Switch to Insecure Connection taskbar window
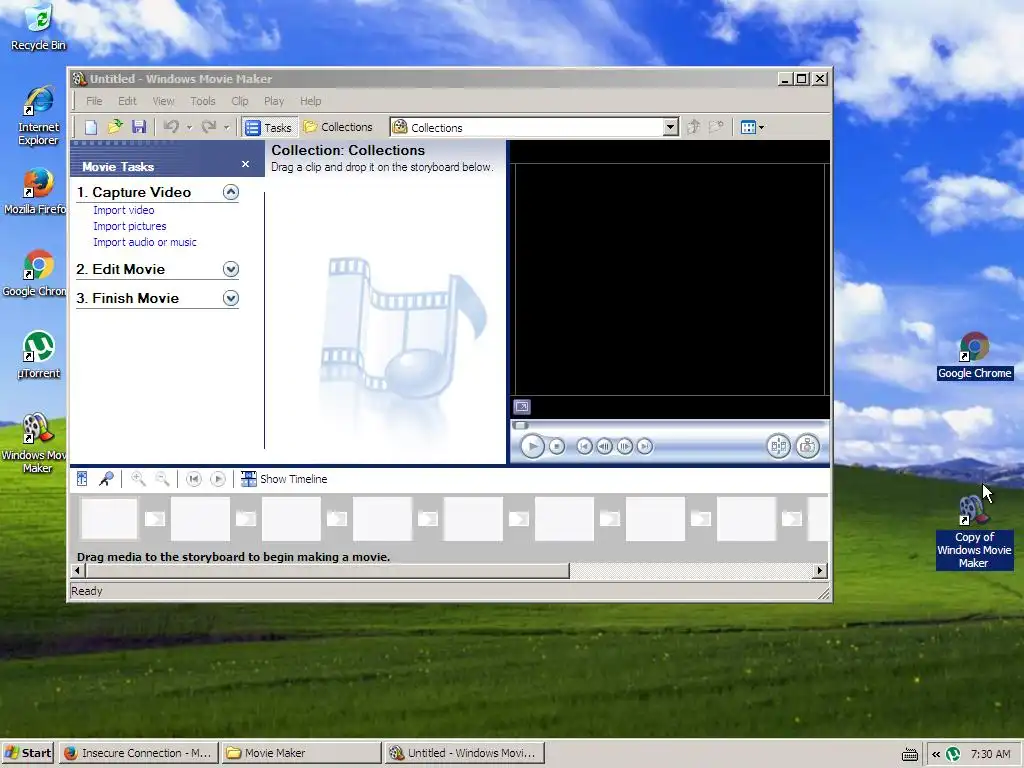This screenshot has height=768, width=1024. point(138,753)
